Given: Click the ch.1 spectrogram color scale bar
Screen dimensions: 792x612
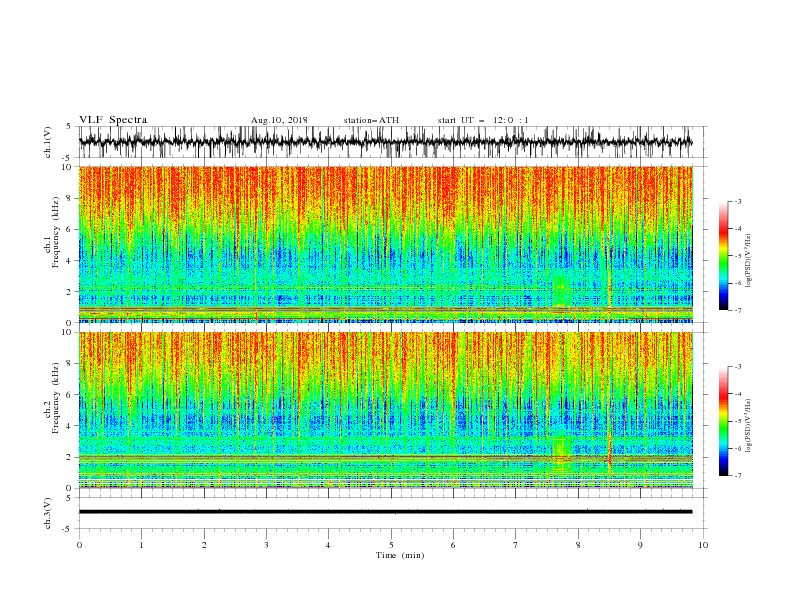Looking at the screenshot, I should coord(723,256).
